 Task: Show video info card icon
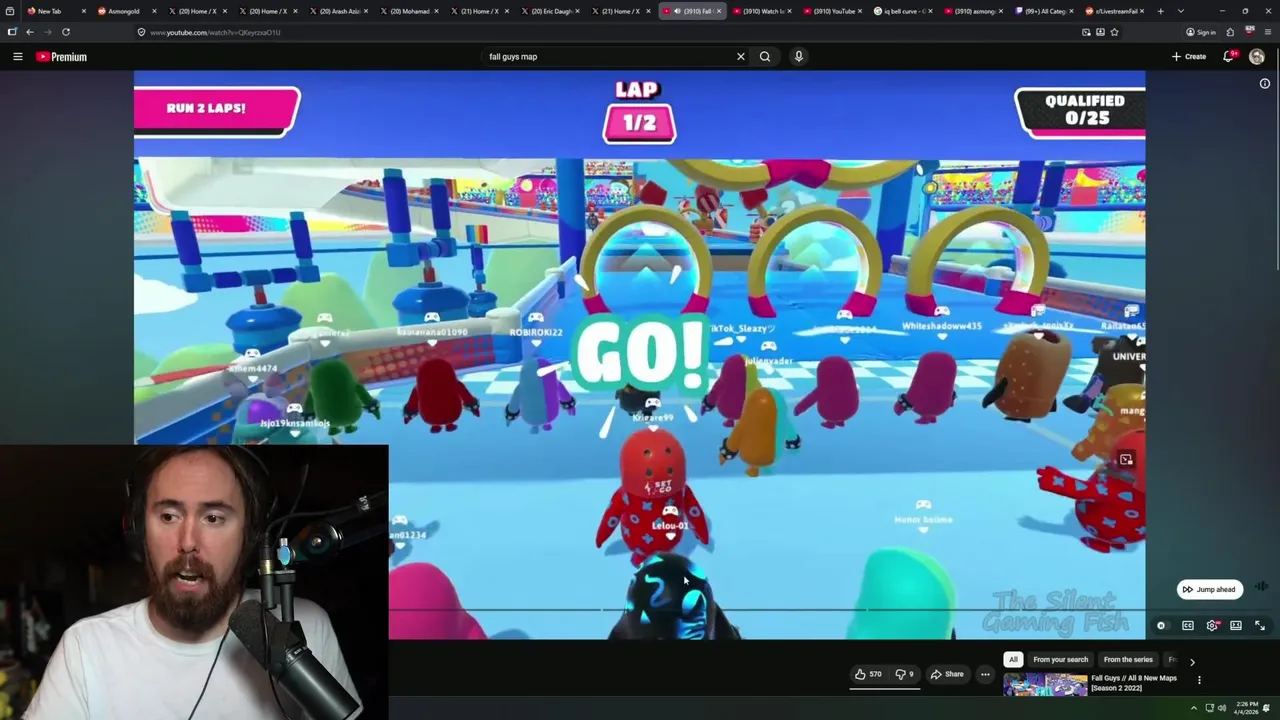coord(1264,84)
